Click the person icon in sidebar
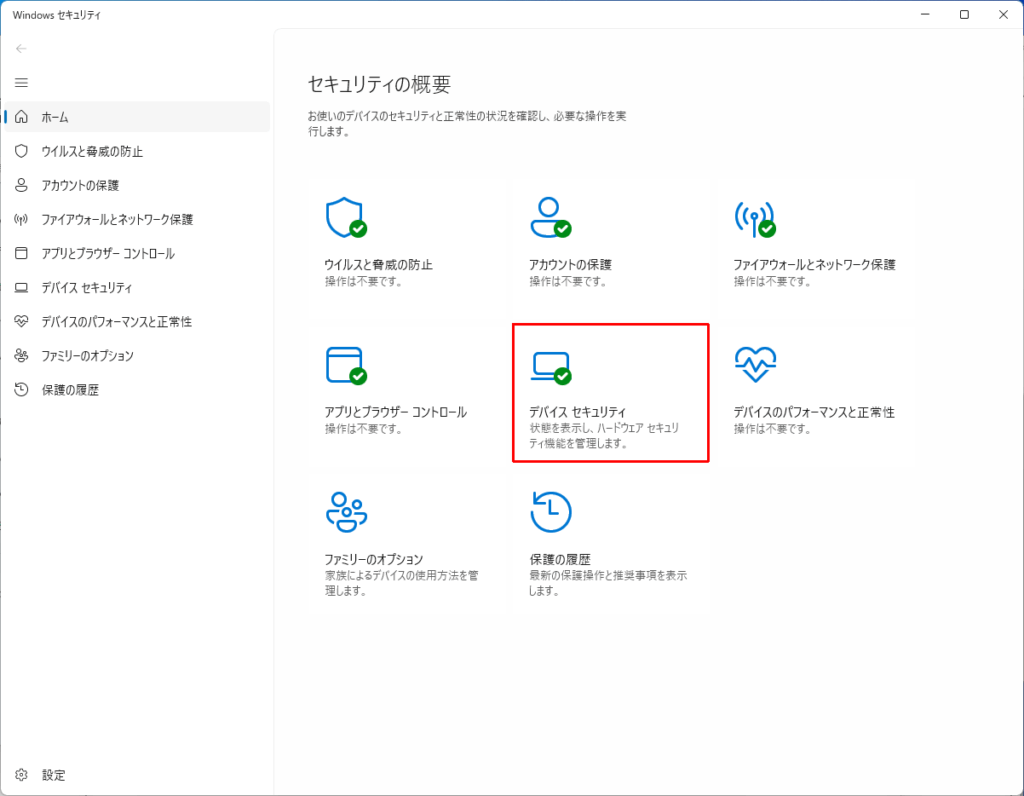 [x=22, y=185]
